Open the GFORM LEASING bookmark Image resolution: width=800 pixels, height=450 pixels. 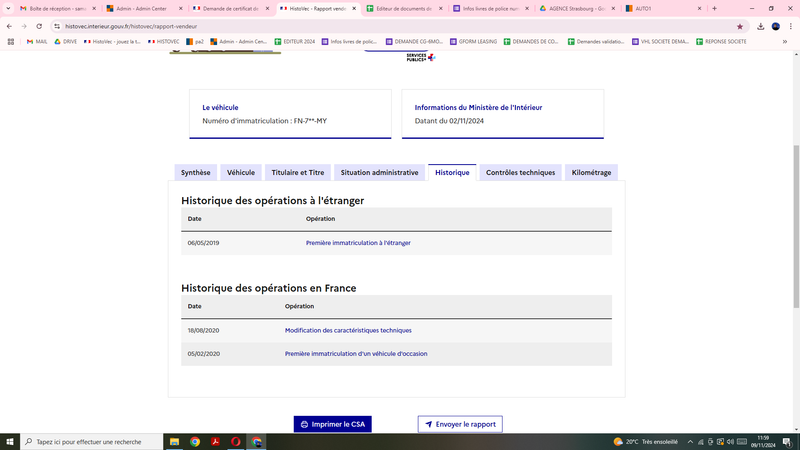(473, 42)
